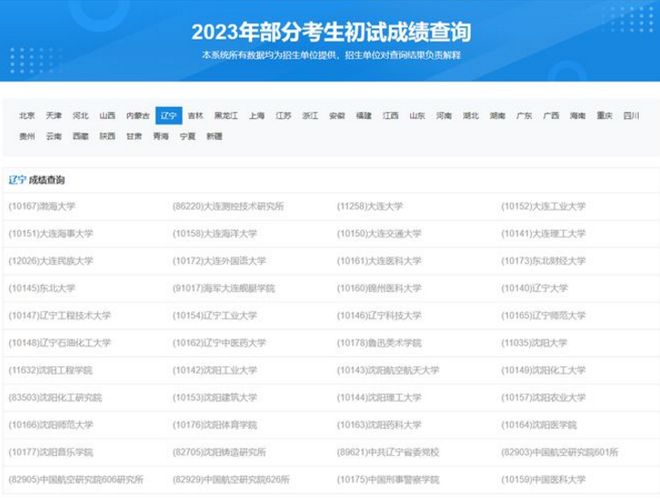
Task: Select the highlighted 辽宁 tab
Action: click(168, 116)
